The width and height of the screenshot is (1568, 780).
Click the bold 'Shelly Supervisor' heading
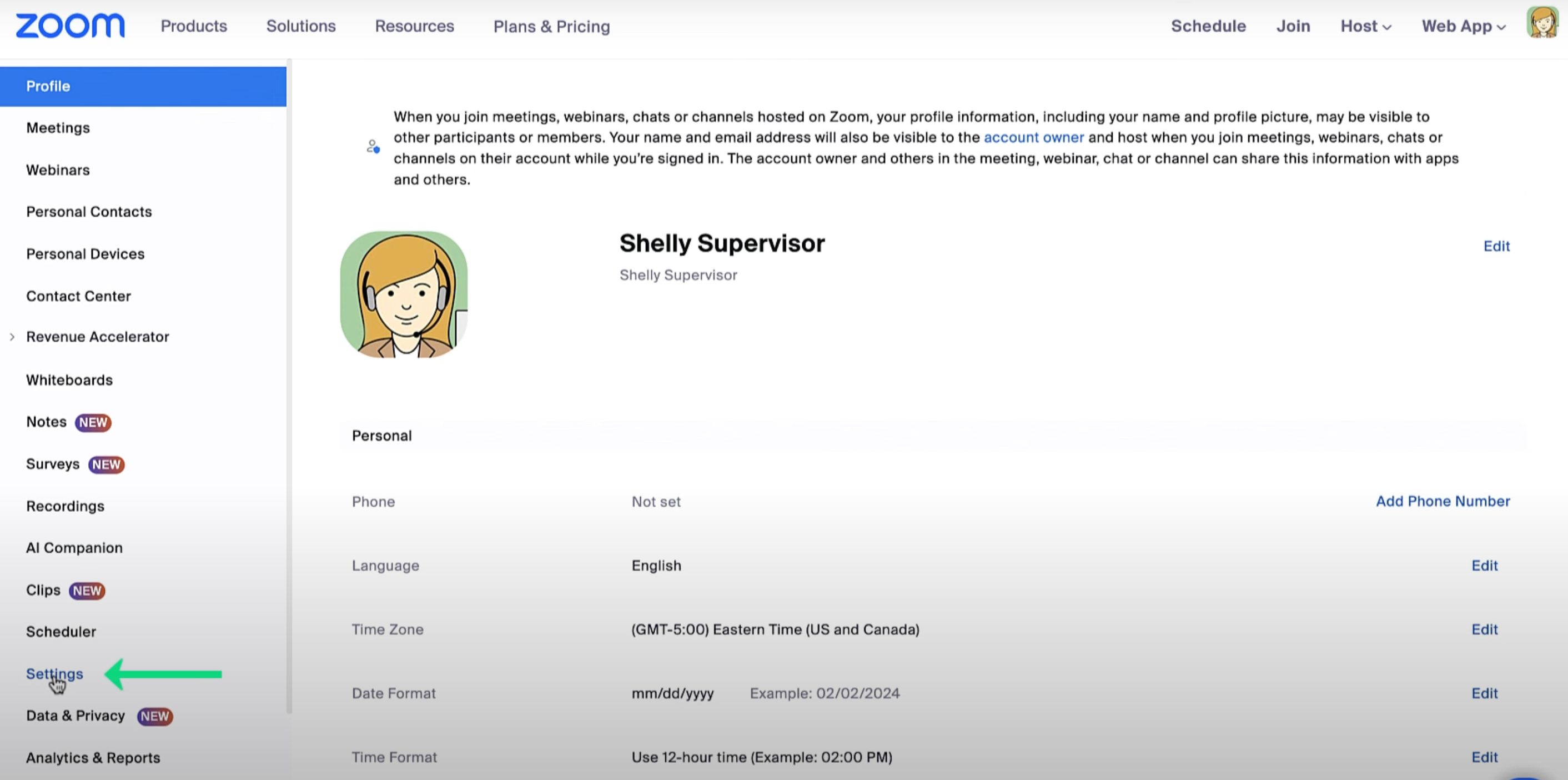[722, 243]
